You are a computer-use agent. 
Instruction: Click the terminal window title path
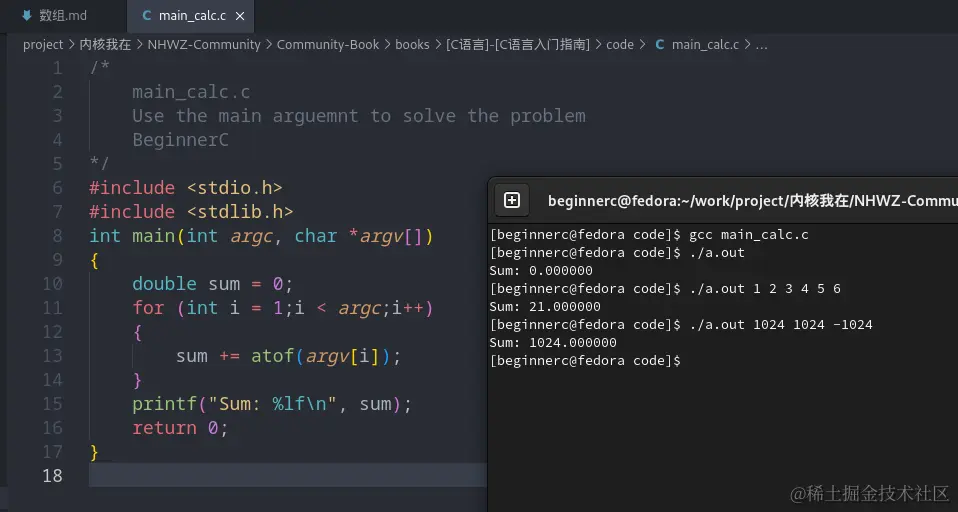tap(753, 200)
